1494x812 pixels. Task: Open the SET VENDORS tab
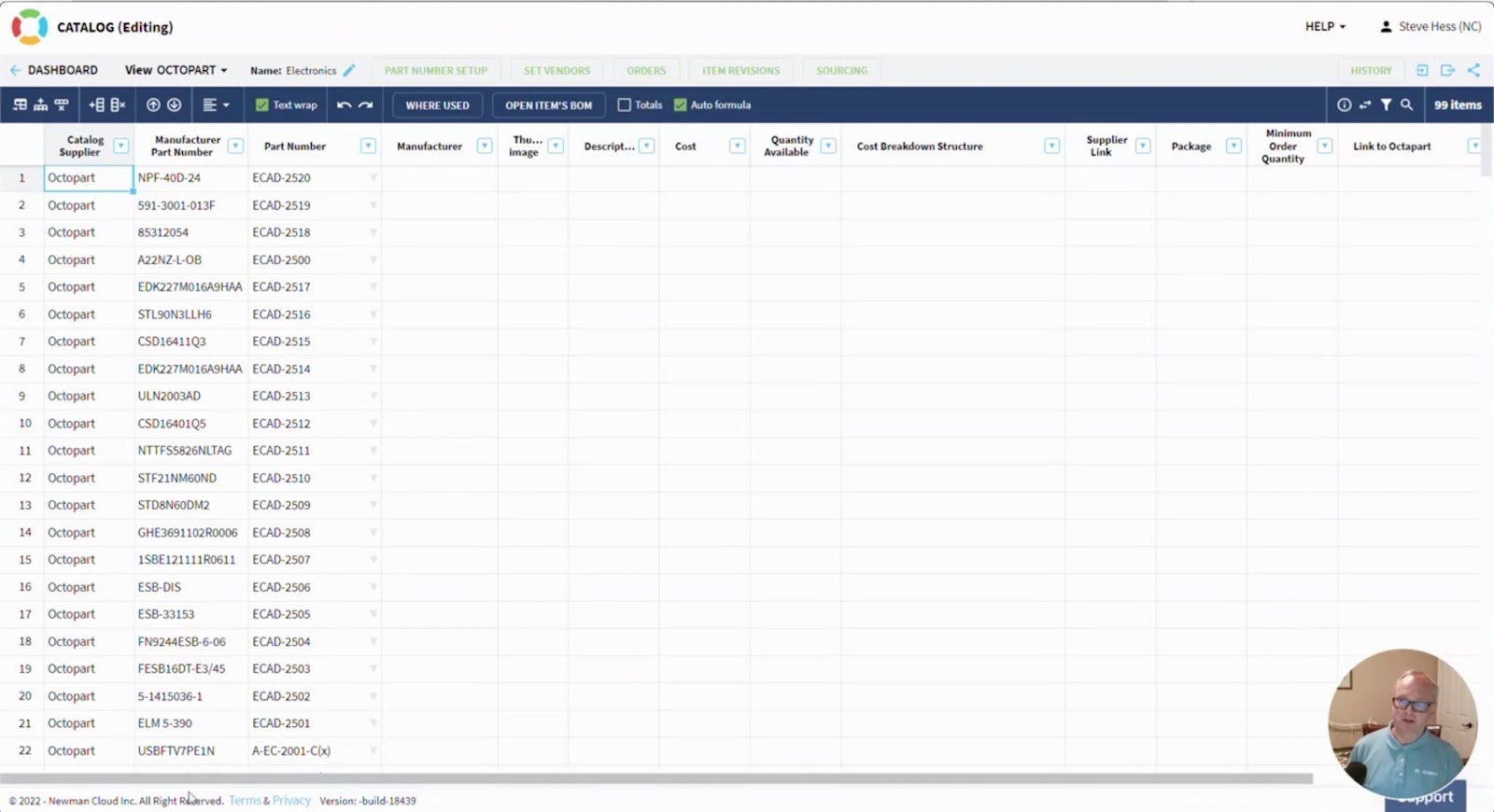[557, 71]
